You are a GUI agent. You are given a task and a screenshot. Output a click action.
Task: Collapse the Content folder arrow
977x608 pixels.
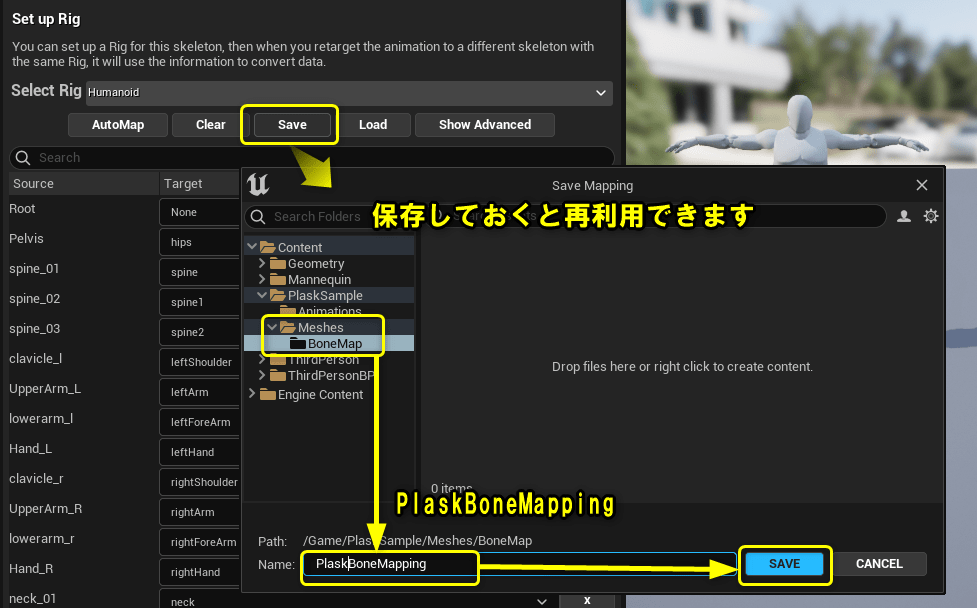252,247
